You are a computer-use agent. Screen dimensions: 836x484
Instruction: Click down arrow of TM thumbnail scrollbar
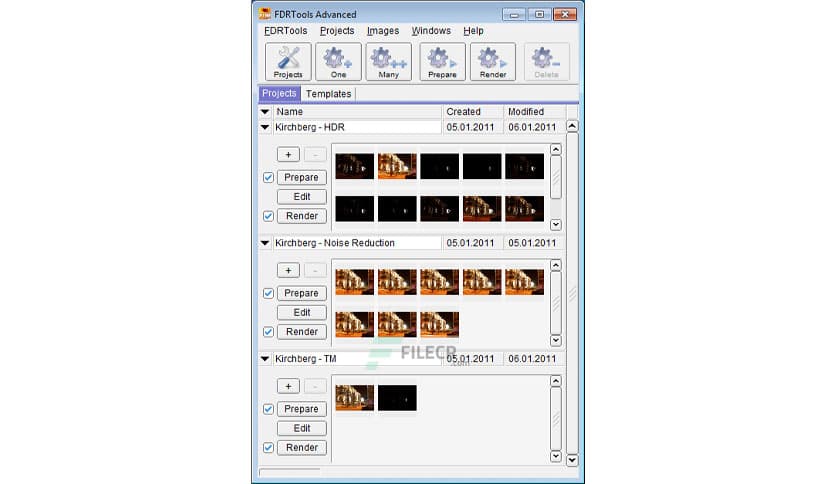coord(556,456)
